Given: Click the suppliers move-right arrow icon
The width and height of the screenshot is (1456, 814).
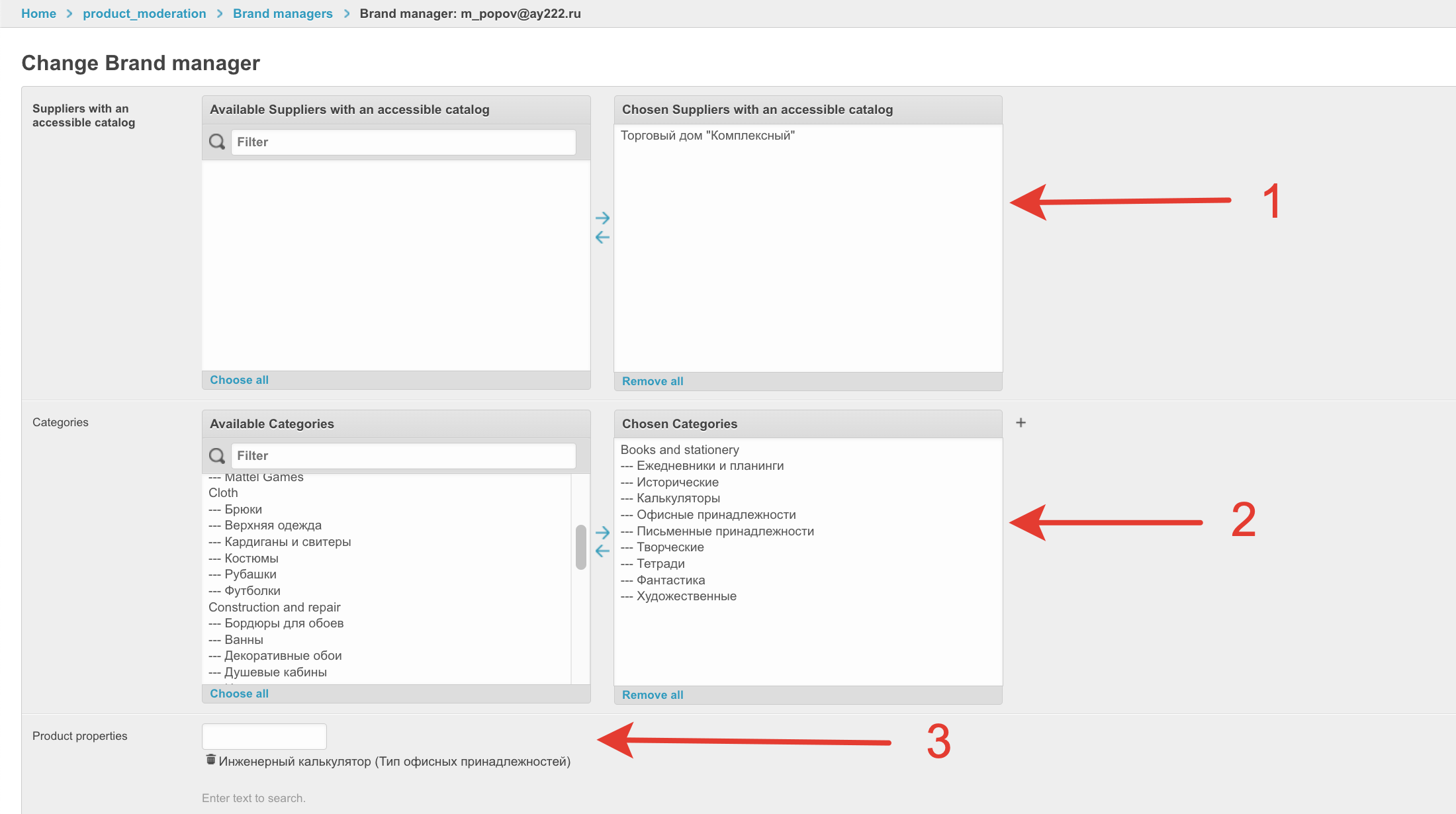Looking at the screenshot, I should (x=602, y=218).
